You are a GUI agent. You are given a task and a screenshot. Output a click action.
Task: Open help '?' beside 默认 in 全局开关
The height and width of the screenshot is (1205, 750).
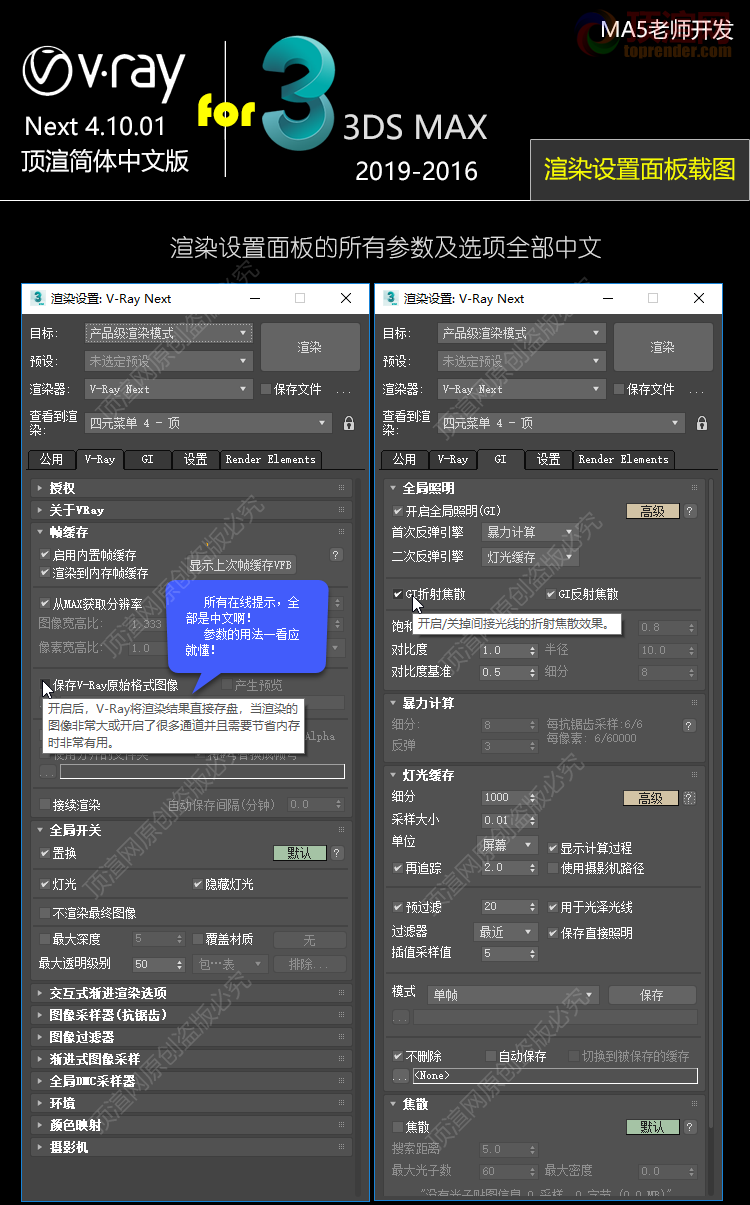[x=337, y=853]
